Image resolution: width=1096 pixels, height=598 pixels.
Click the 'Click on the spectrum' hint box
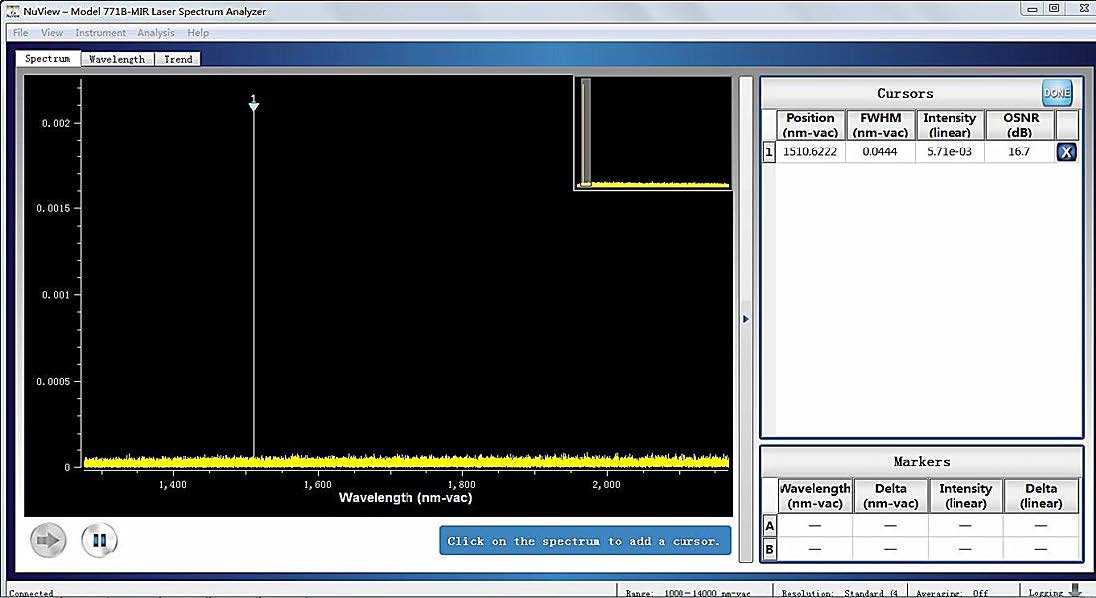coord(585,541)
